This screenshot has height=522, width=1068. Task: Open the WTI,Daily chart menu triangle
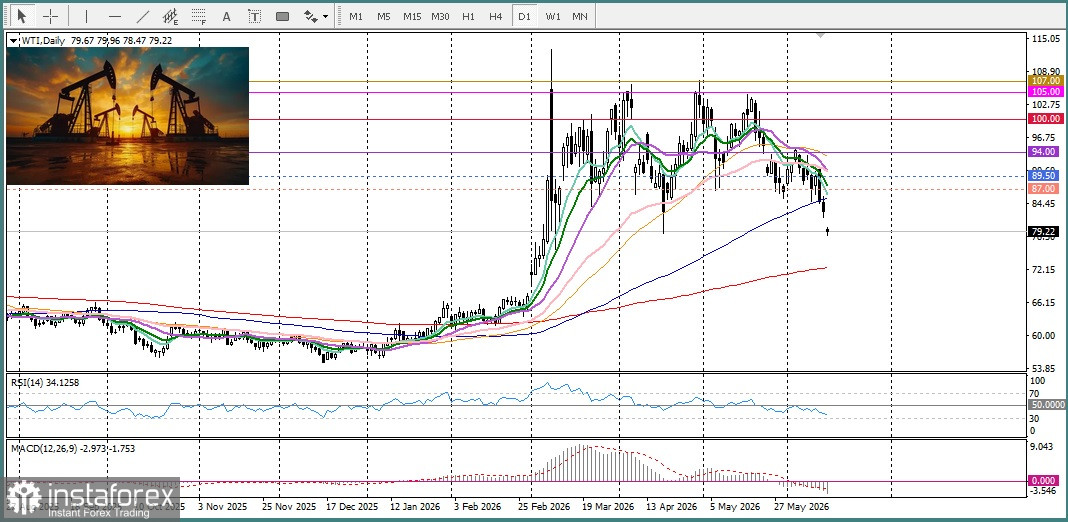click(x=12, y=41)
